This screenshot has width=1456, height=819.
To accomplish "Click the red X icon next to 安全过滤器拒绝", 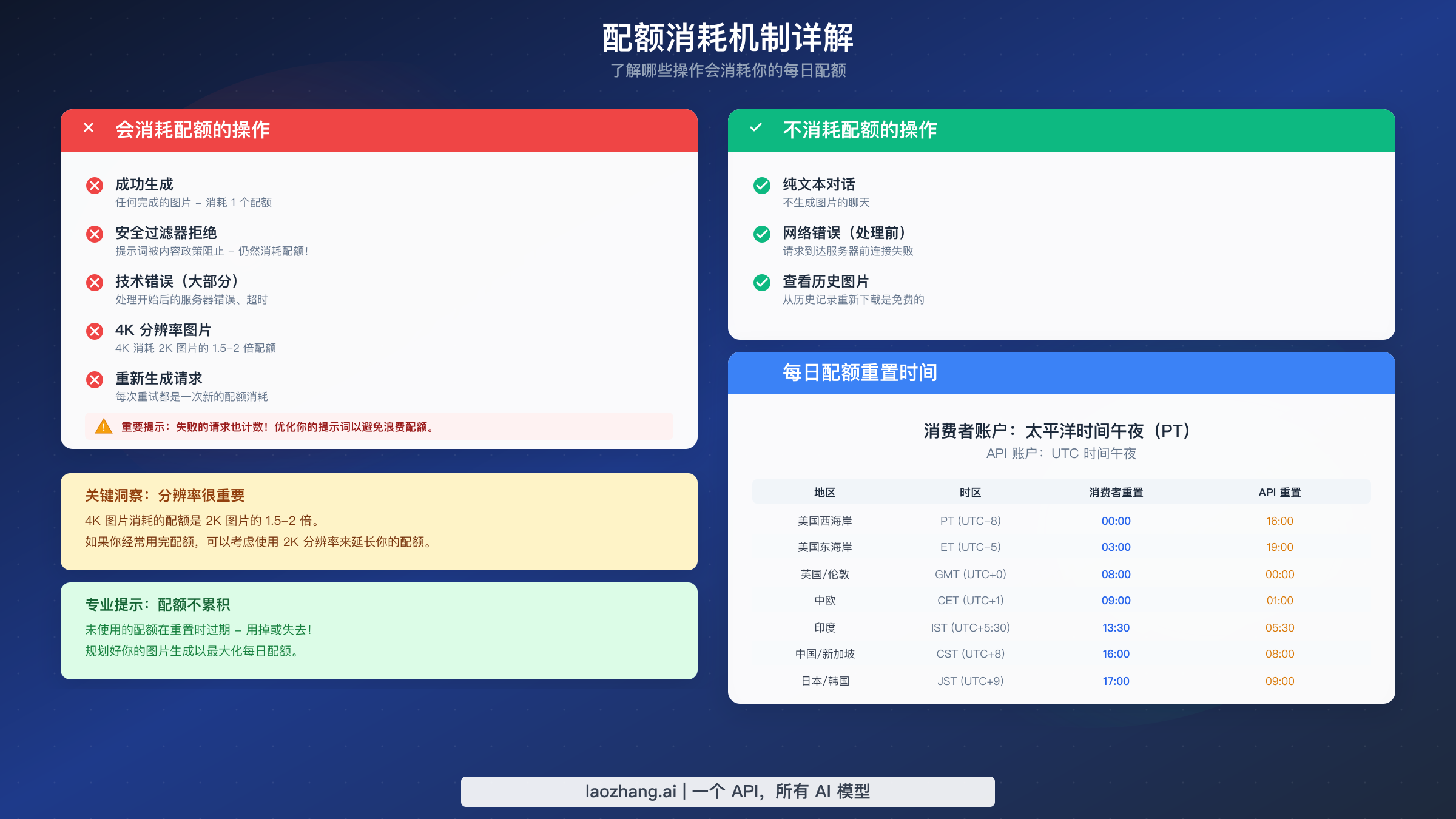I will click(94, 234).
